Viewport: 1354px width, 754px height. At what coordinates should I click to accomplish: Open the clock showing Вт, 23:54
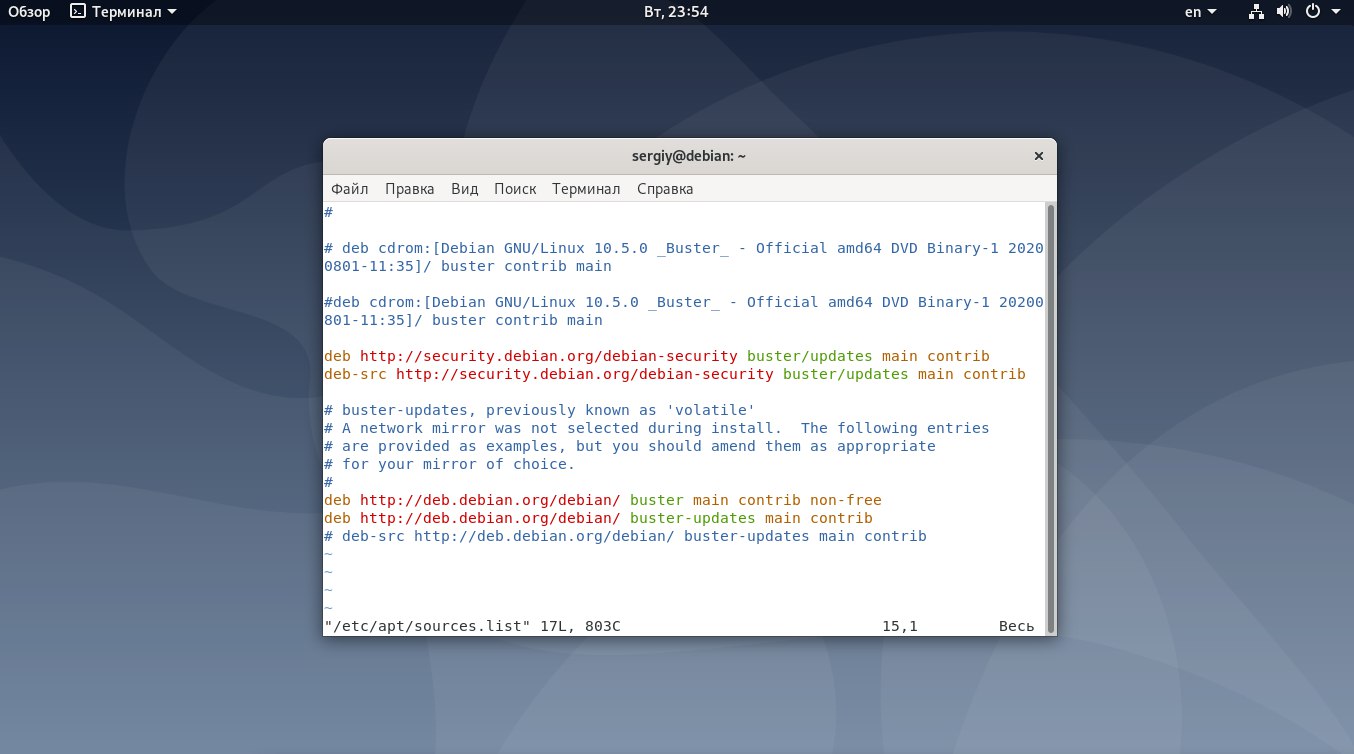click(677, 12)
